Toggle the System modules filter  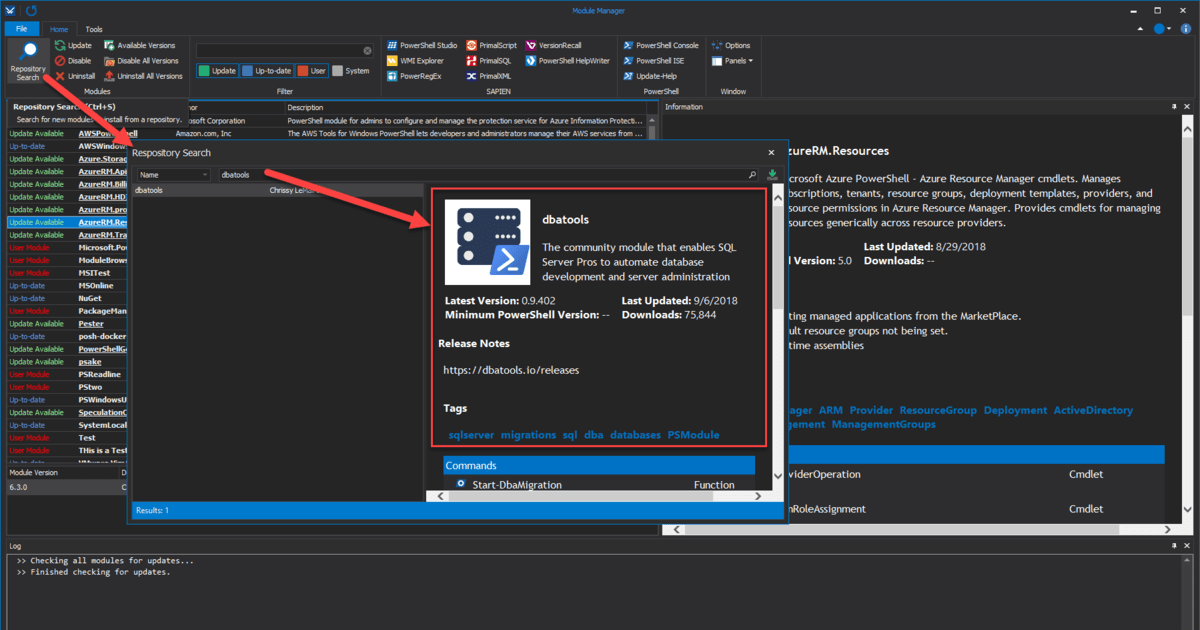[350, 70]
